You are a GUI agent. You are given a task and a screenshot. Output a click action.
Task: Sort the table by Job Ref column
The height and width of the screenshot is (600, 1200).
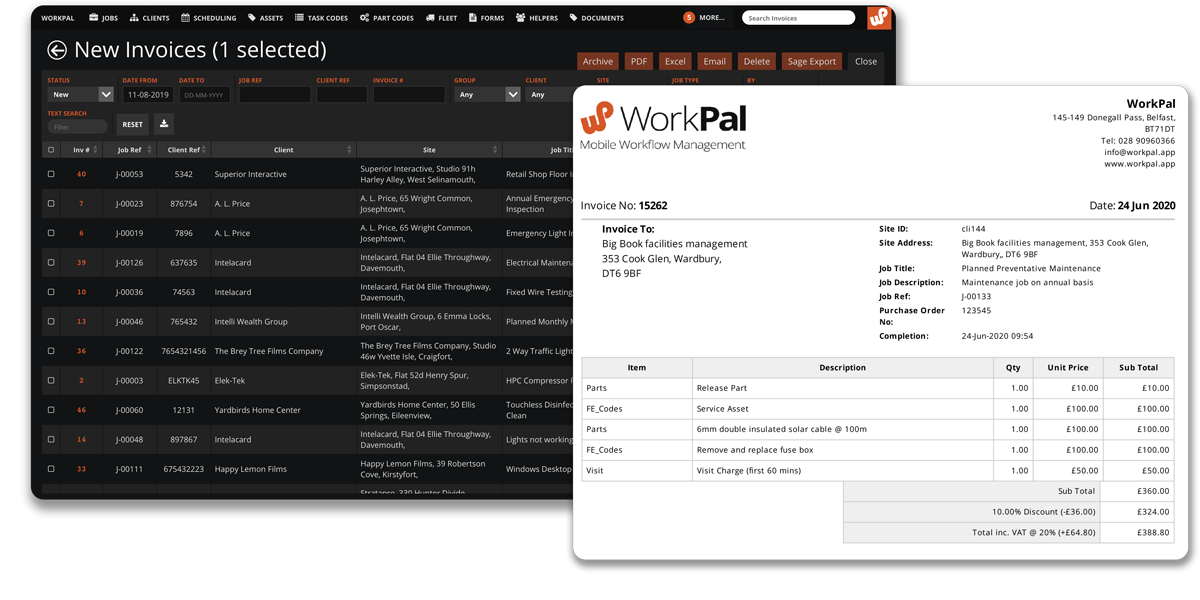pyautogui.click(x=130, y=150)
